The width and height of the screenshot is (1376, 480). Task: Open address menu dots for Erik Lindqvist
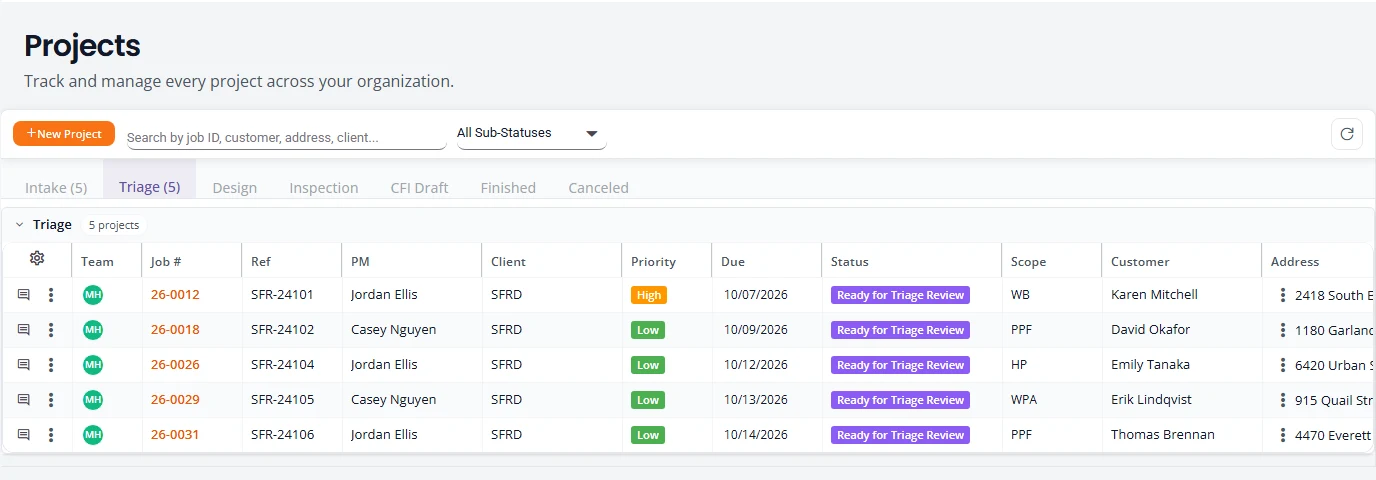point(1283,400)
